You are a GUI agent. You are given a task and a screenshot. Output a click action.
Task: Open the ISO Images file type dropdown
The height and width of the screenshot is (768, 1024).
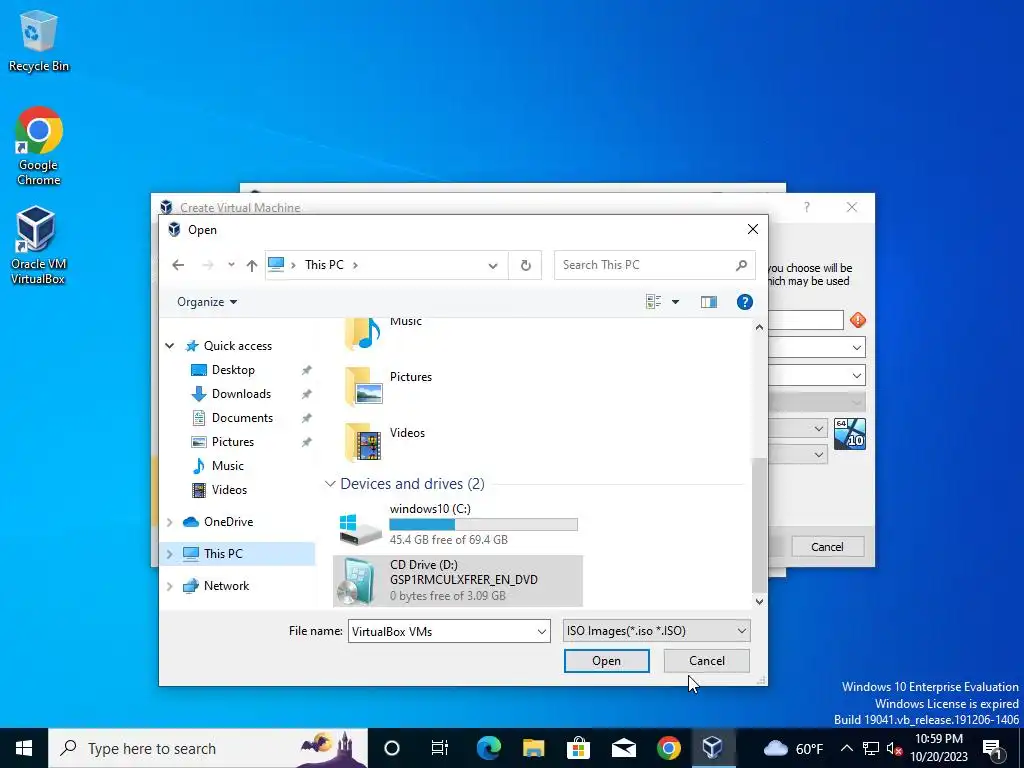click(x=656, y=631)
